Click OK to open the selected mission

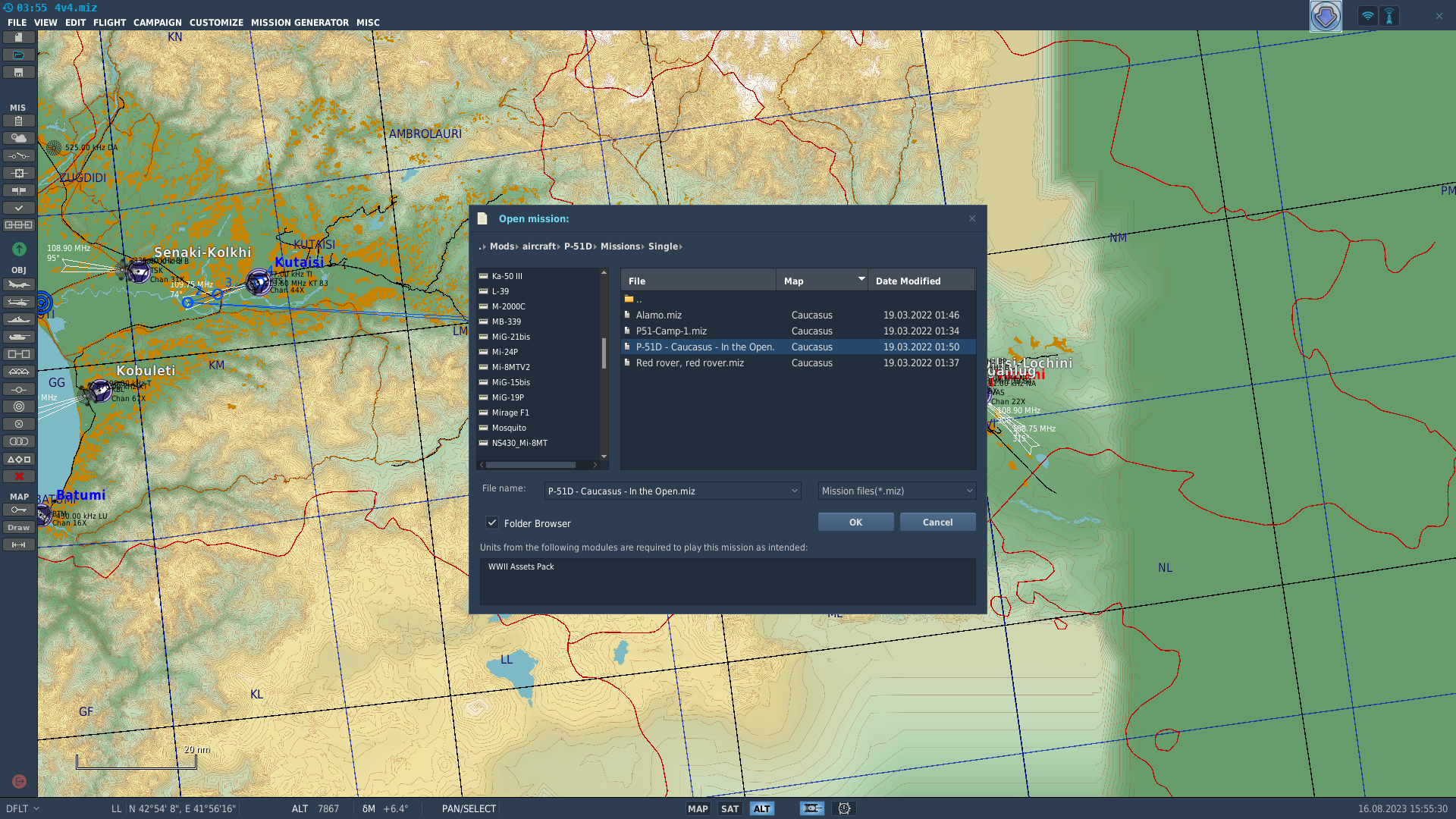point(855,522)
